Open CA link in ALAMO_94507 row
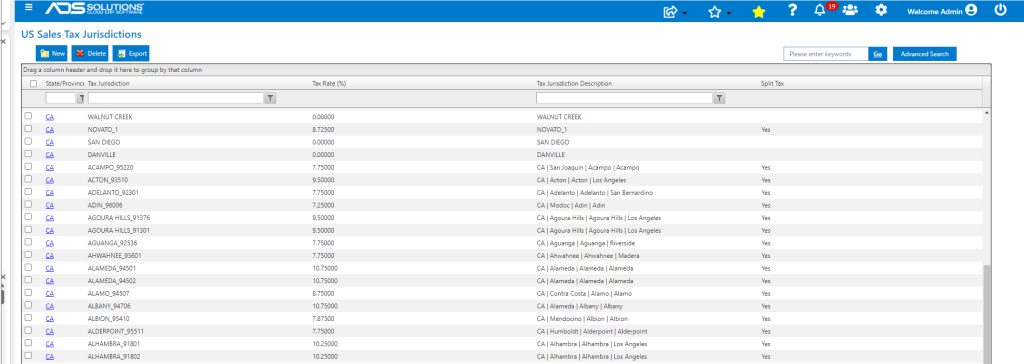This screenshot has width=1024, height=364. [x=50, y=293]
